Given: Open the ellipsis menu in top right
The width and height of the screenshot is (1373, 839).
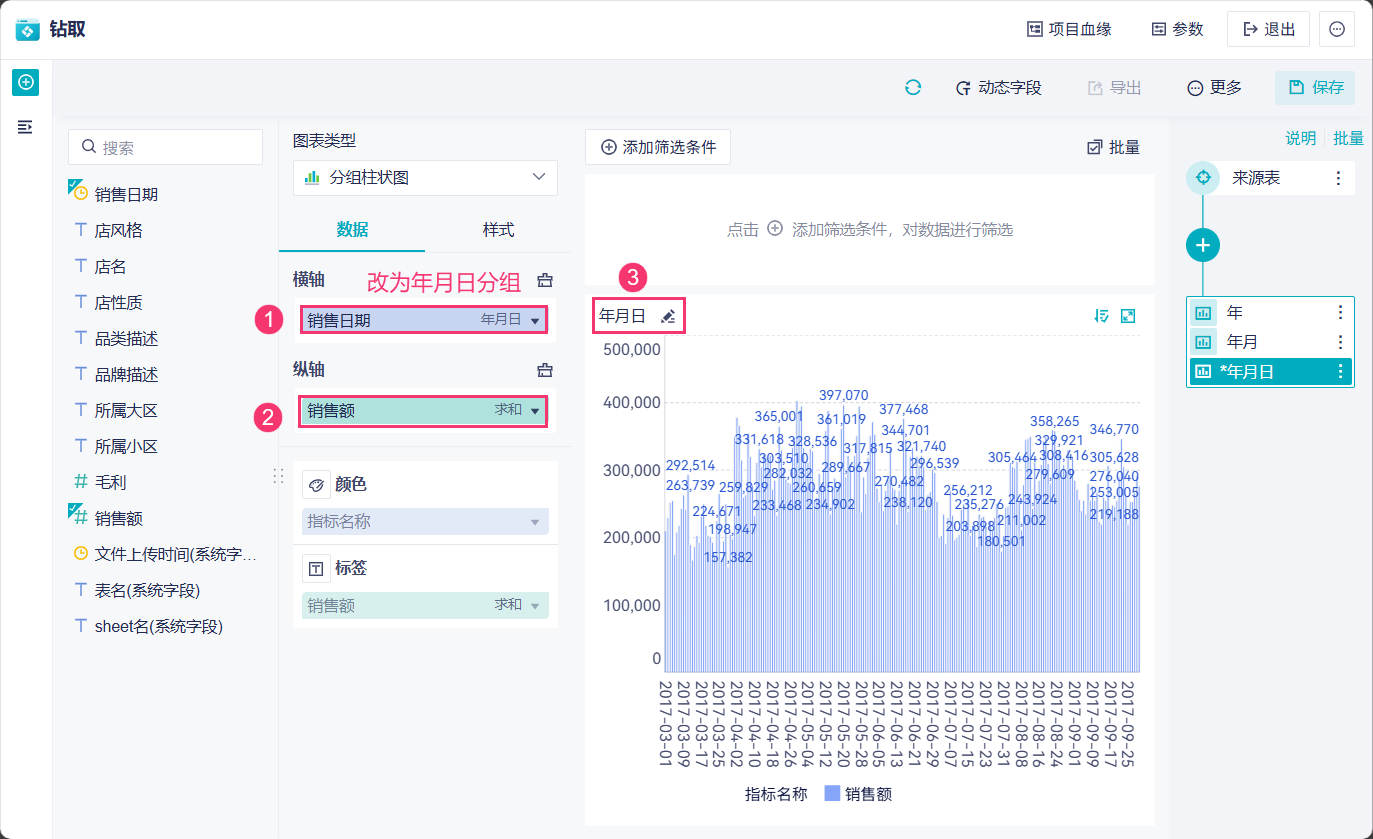Looking at the screenshot, I should coord(1337,29).
